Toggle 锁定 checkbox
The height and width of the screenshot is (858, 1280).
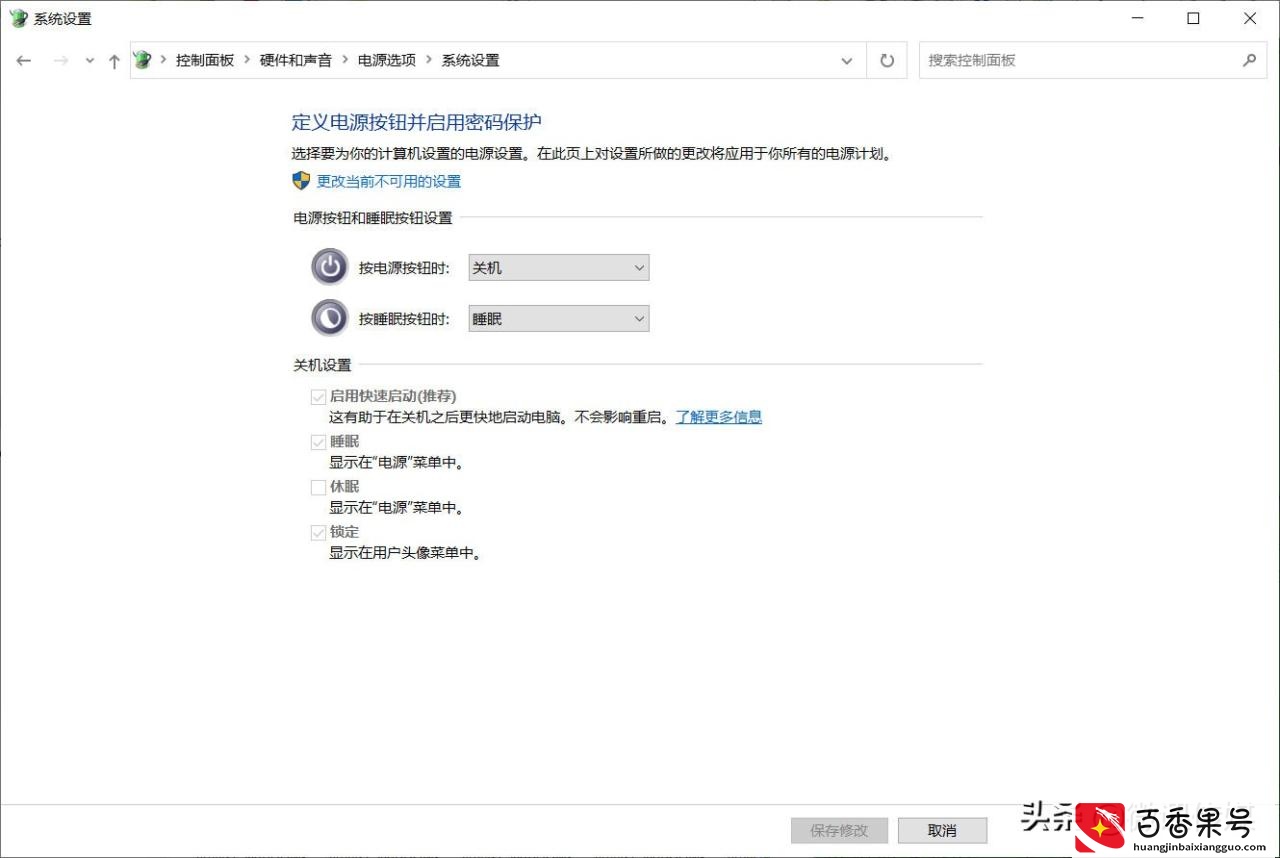click(x=319, y=533)
